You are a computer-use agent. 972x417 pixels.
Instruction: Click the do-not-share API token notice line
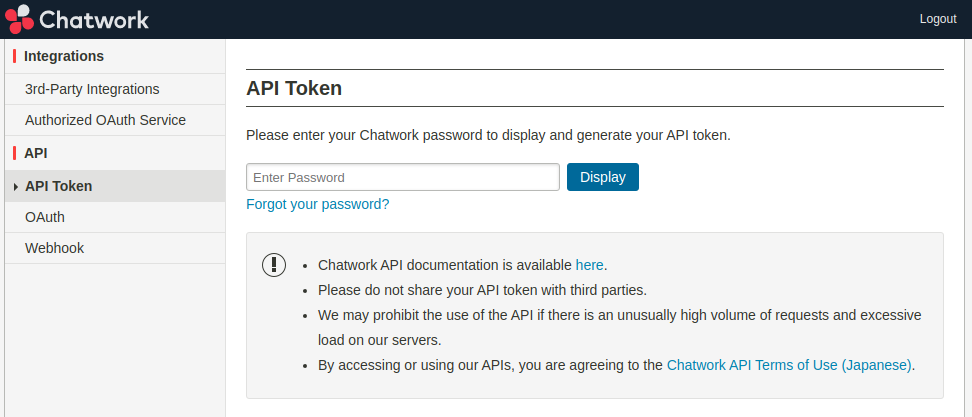pyautogui.click(x=482, y=290)
